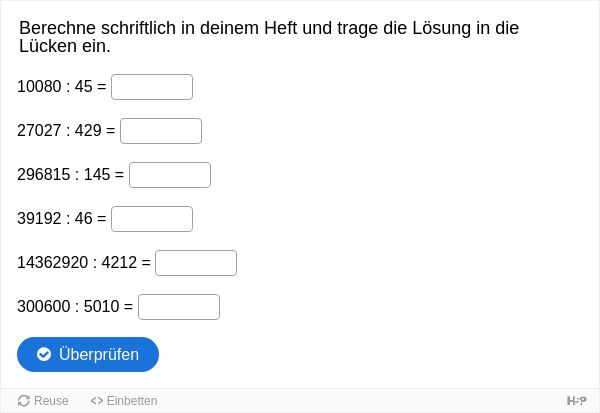Focus the answer field for 27027 : 429
600x413 pixels.
click(x=161, y=131)
